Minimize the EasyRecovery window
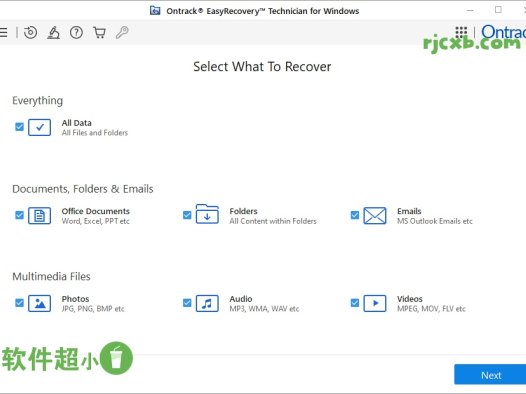The image size is (526, 394). point(470,10)
